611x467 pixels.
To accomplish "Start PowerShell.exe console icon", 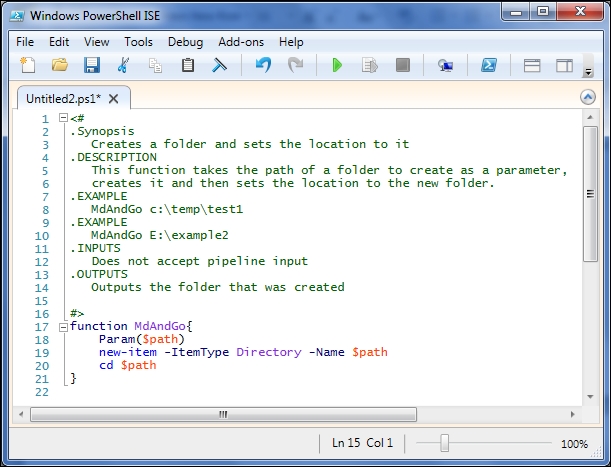I will coord(489,65).
